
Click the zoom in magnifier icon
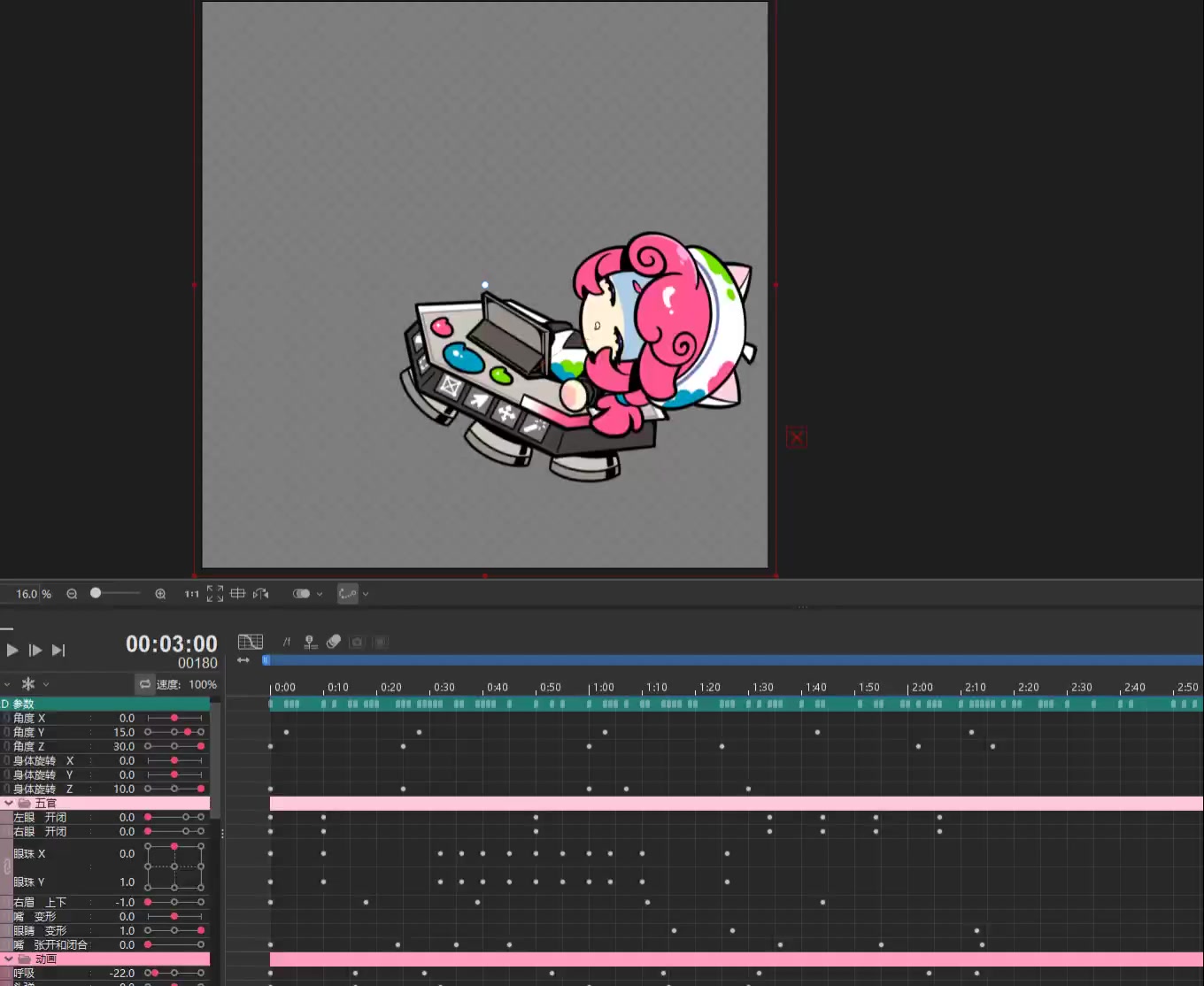coord(160,594)
